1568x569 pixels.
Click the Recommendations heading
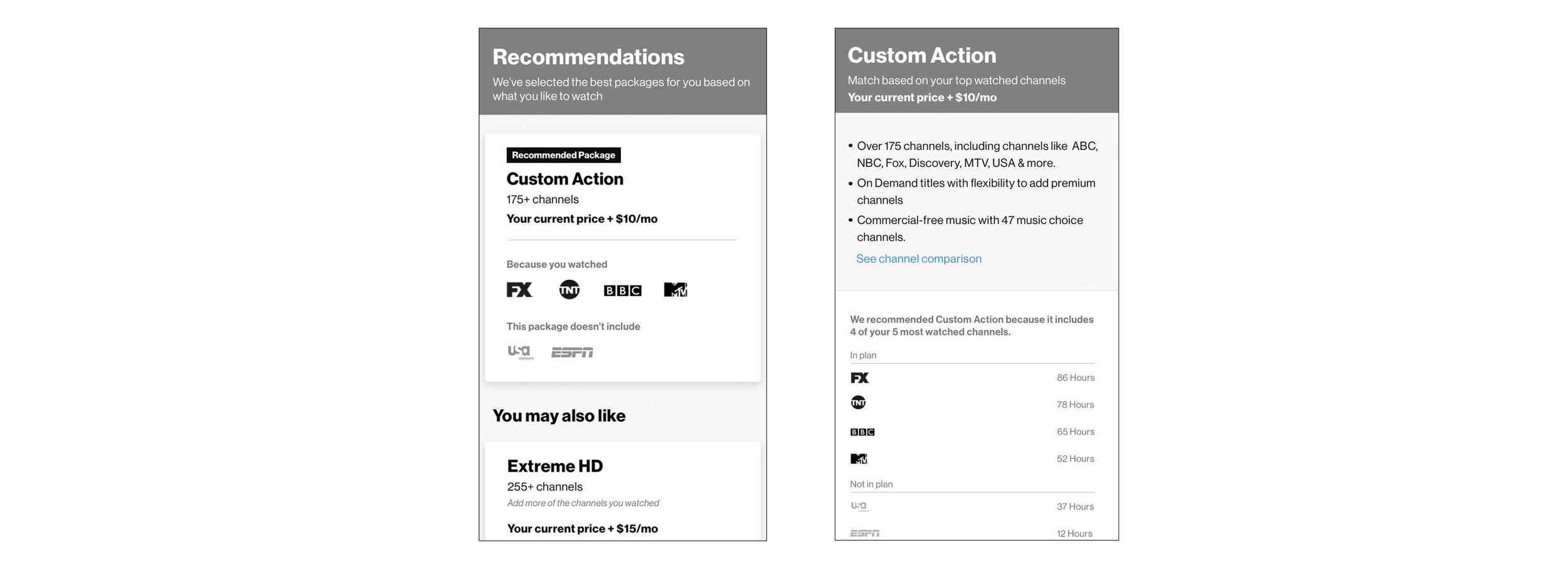588,57
